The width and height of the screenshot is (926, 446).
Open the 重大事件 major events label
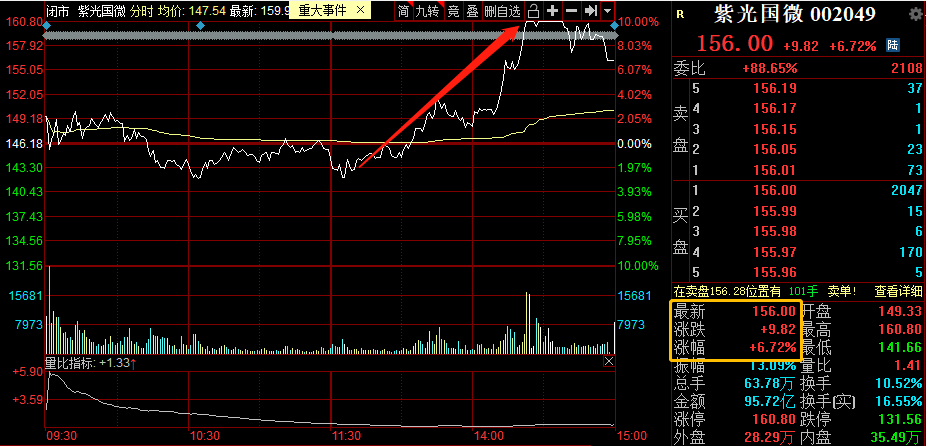coord(323,10)
